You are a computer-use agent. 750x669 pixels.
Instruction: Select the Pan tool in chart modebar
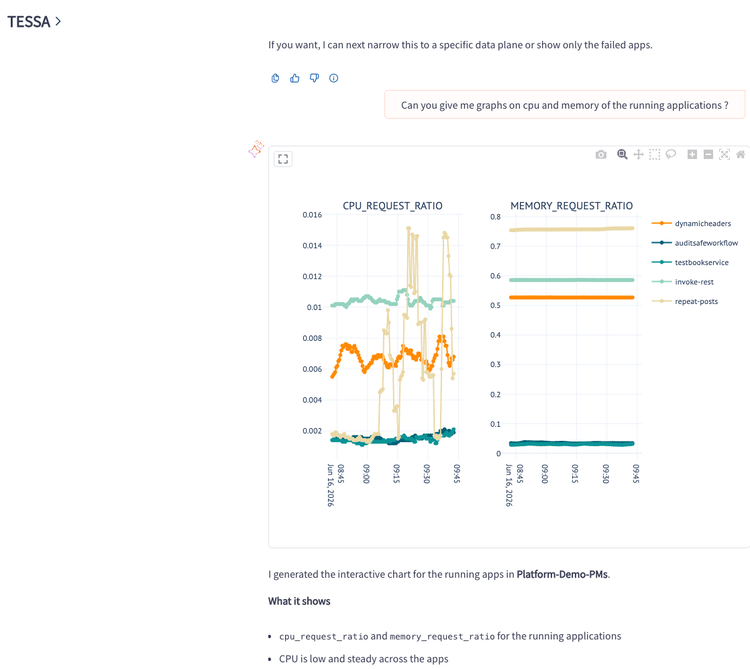(639, 154)
